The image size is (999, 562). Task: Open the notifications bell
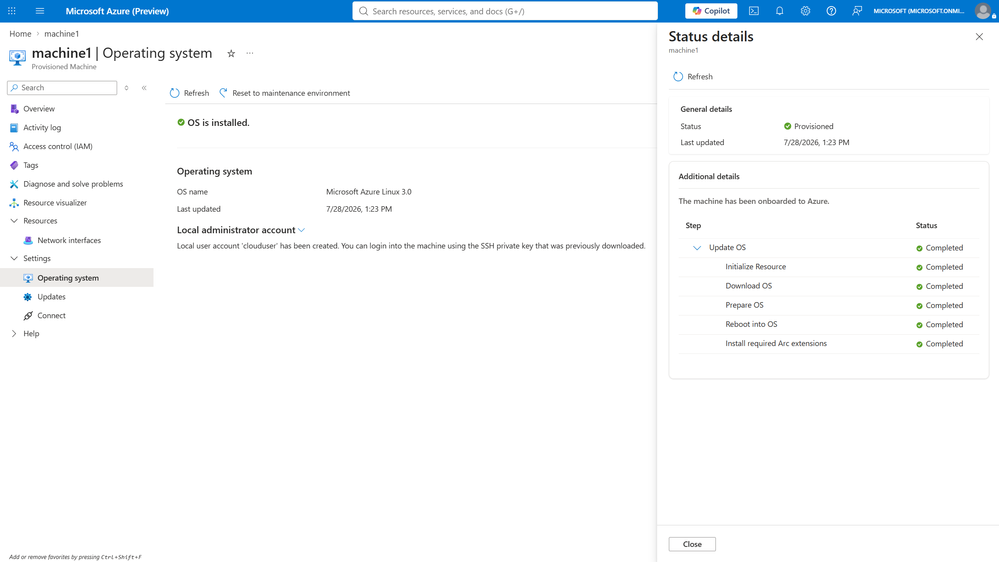(x=779, y=11)
